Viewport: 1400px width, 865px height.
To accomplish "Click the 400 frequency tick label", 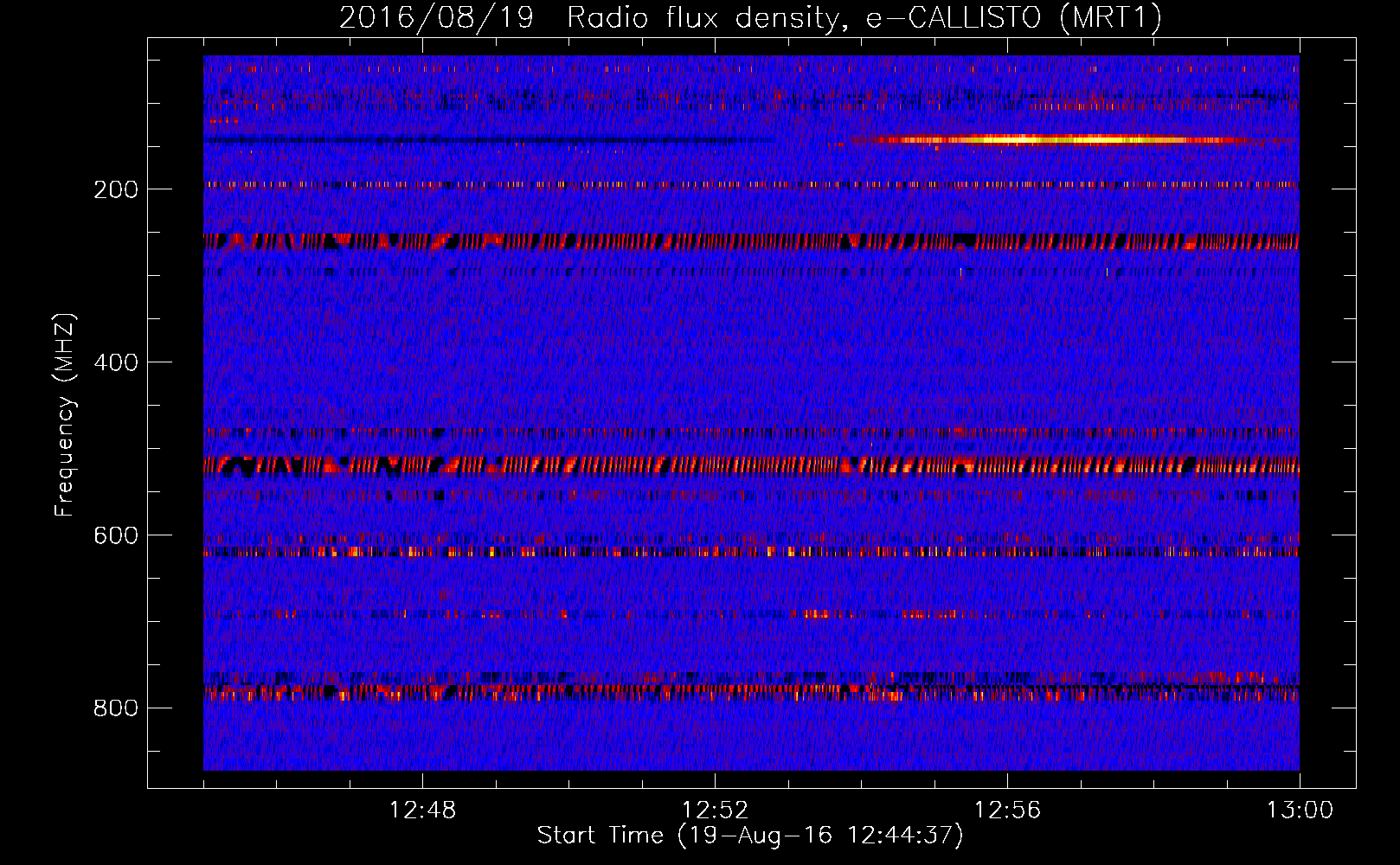I will click(x=116, y=362).
